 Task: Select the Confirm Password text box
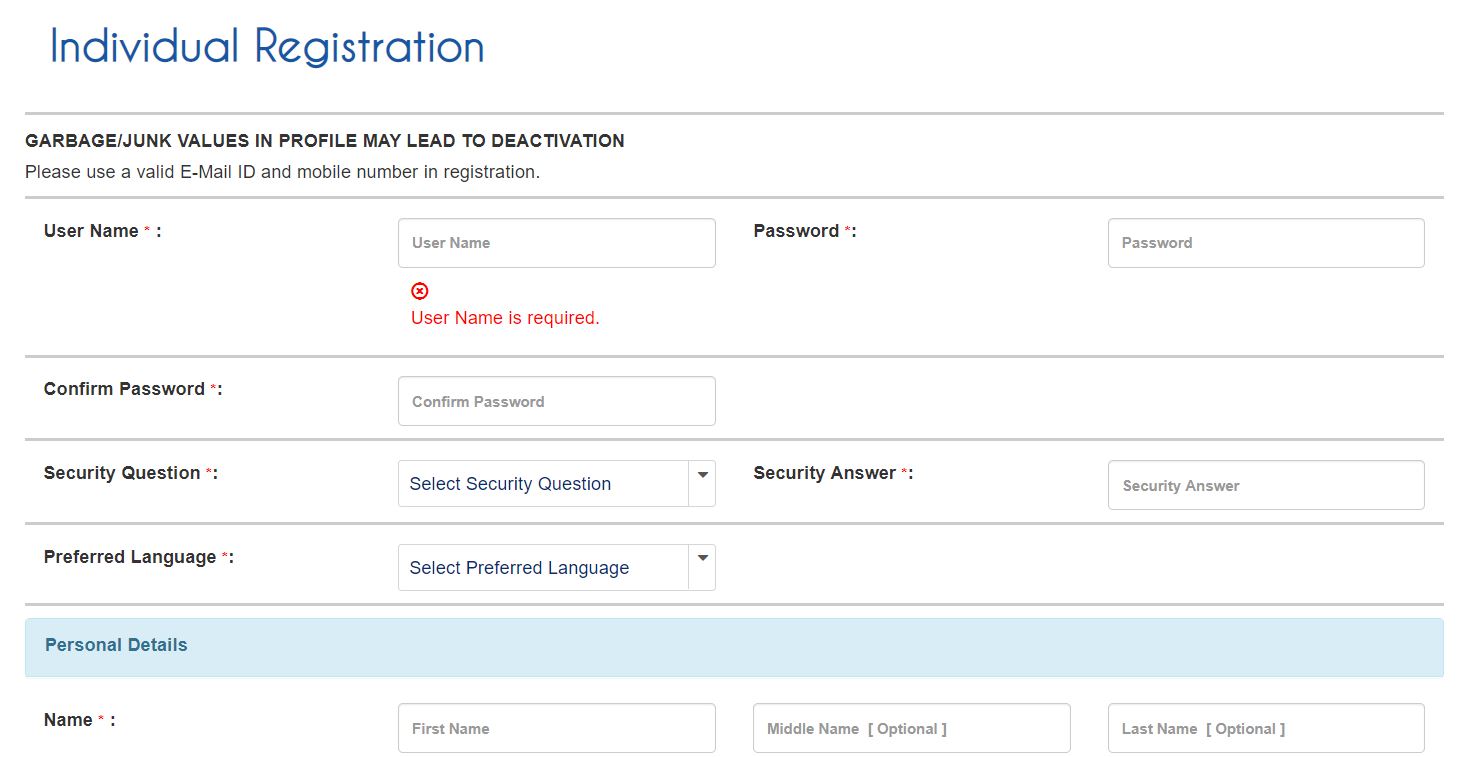point(556,401)
